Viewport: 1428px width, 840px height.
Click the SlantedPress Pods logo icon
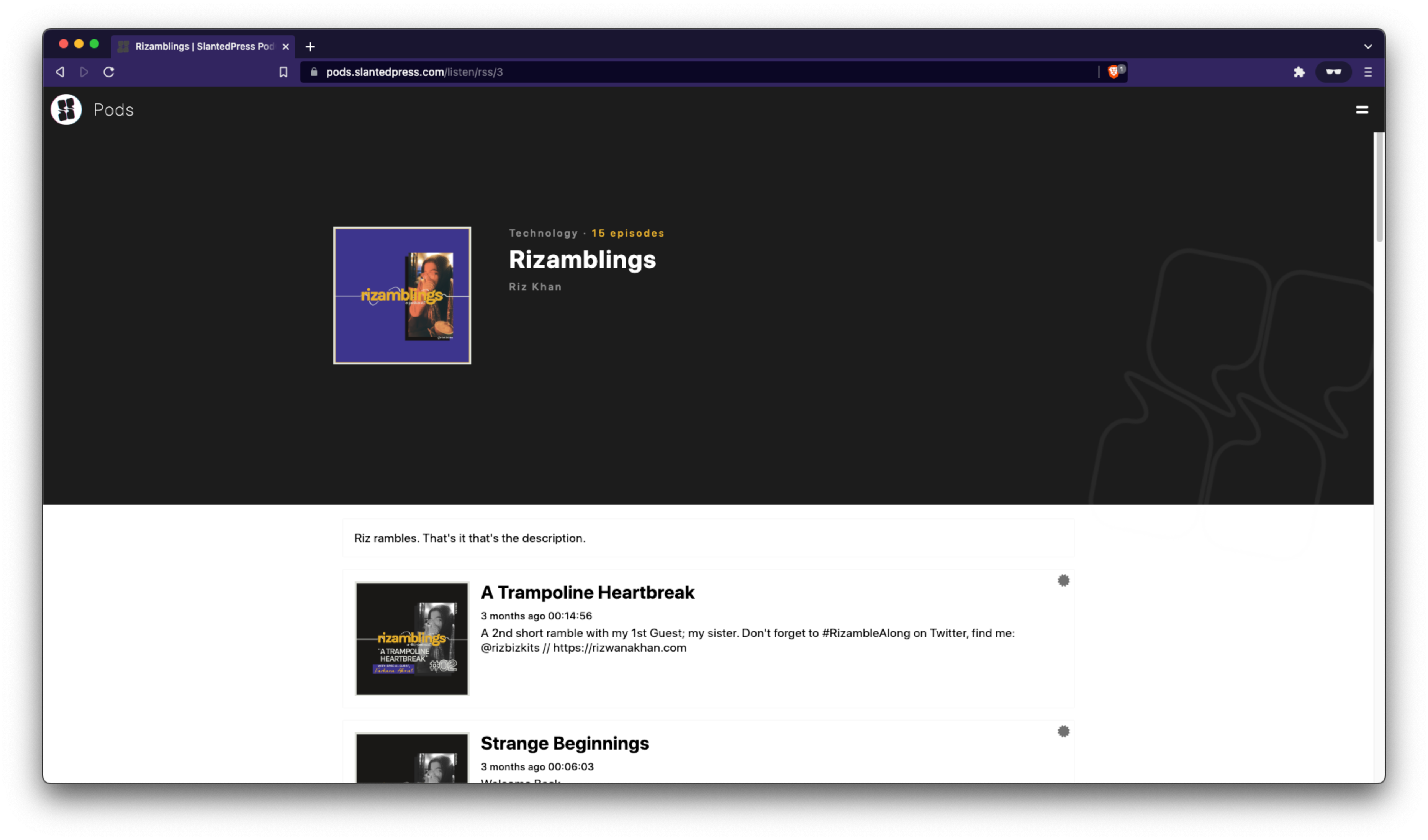66,109
